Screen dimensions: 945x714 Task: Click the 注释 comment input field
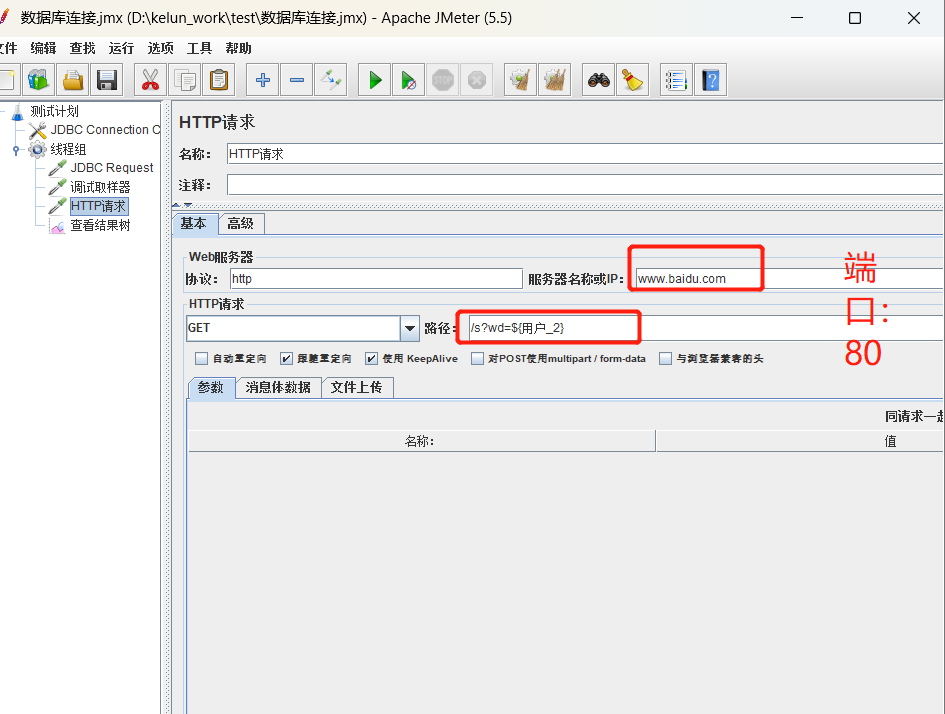[585, 184]
